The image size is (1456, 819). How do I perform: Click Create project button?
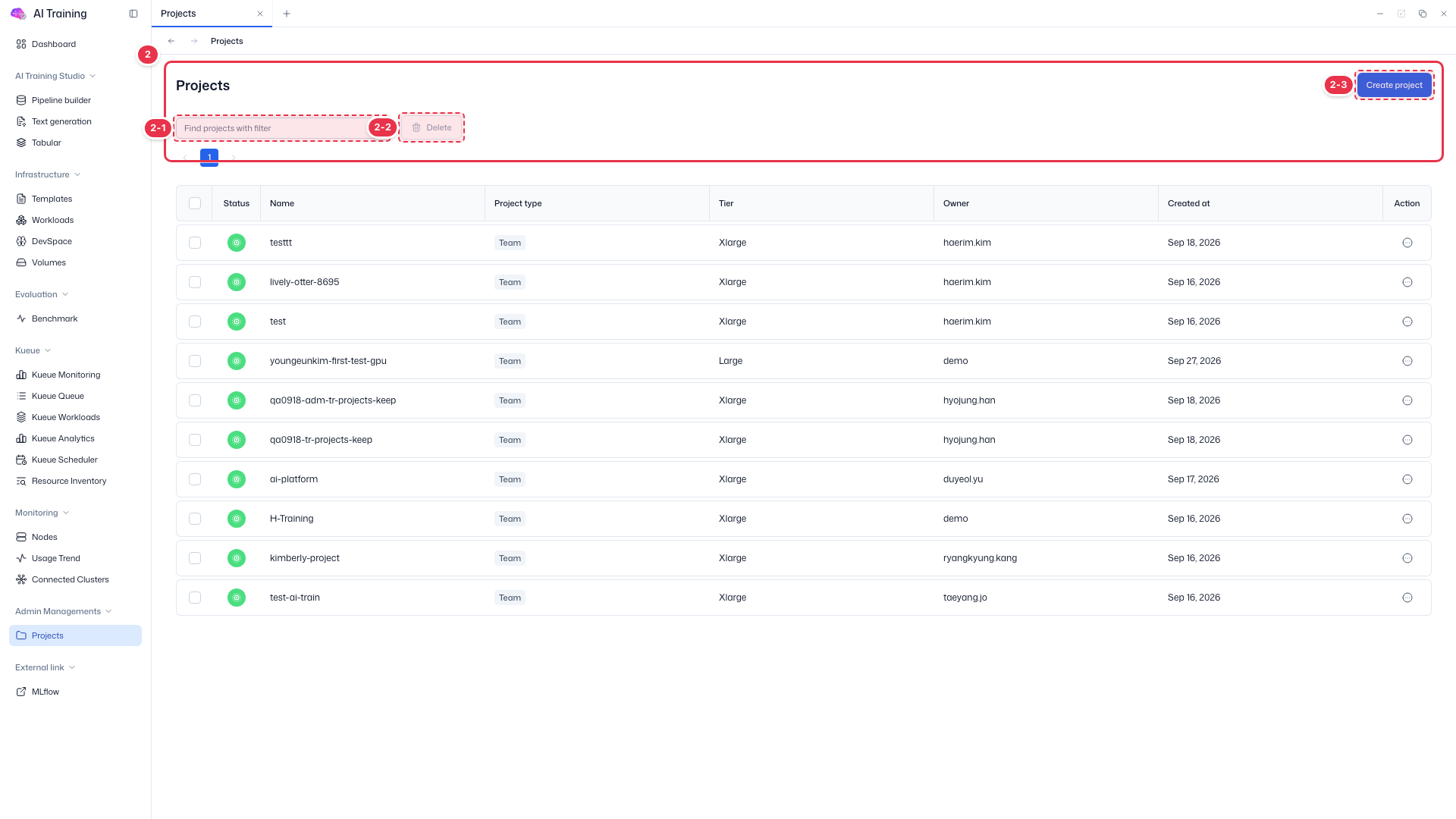pyautogui.click(x=1394, y=85)
